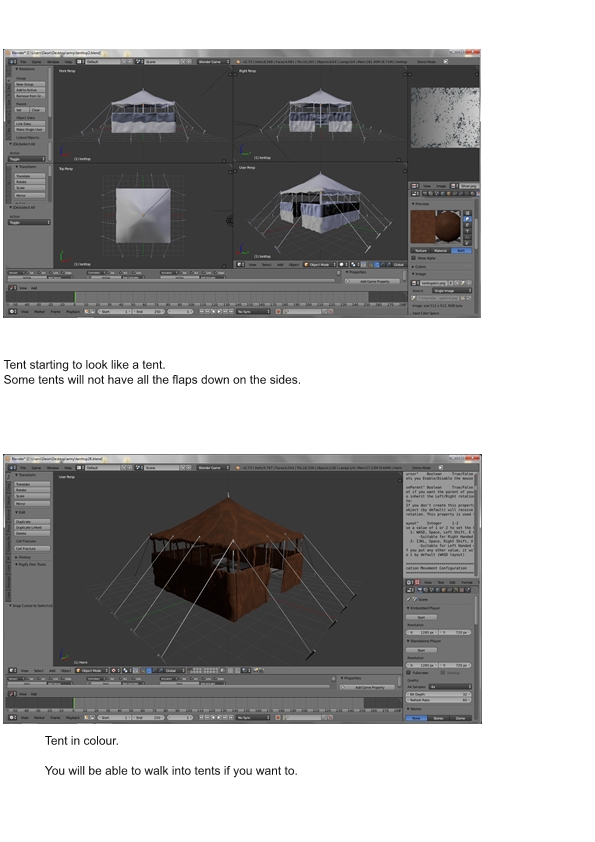Click record keyframe button in white-tent timeline

coord(277,311)
